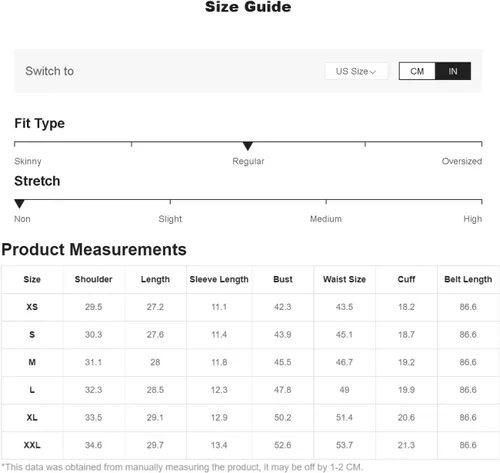Click the Belt Length column header
500x473 pixels.
[468, 280]
